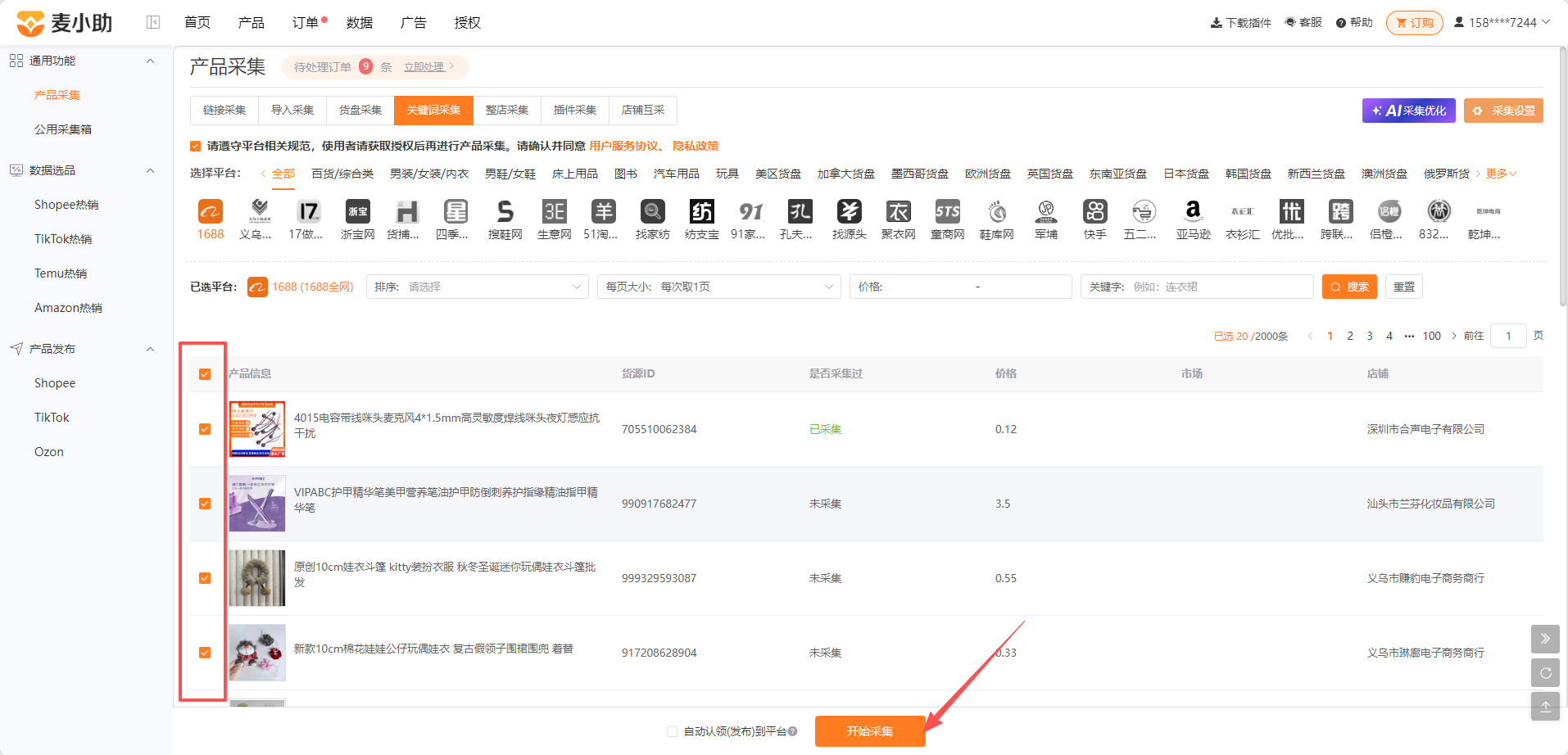Viewport: 1568px width, 755px height.
Task: Pick the 快手 platform icon
Action: tap(1094, 212)
